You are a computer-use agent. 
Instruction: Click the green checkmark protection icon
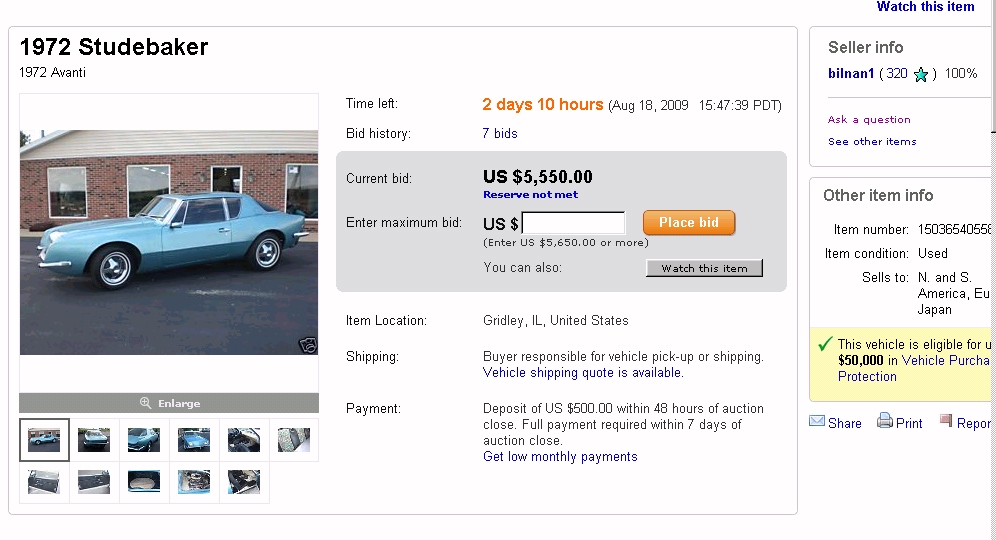[825, 344]
